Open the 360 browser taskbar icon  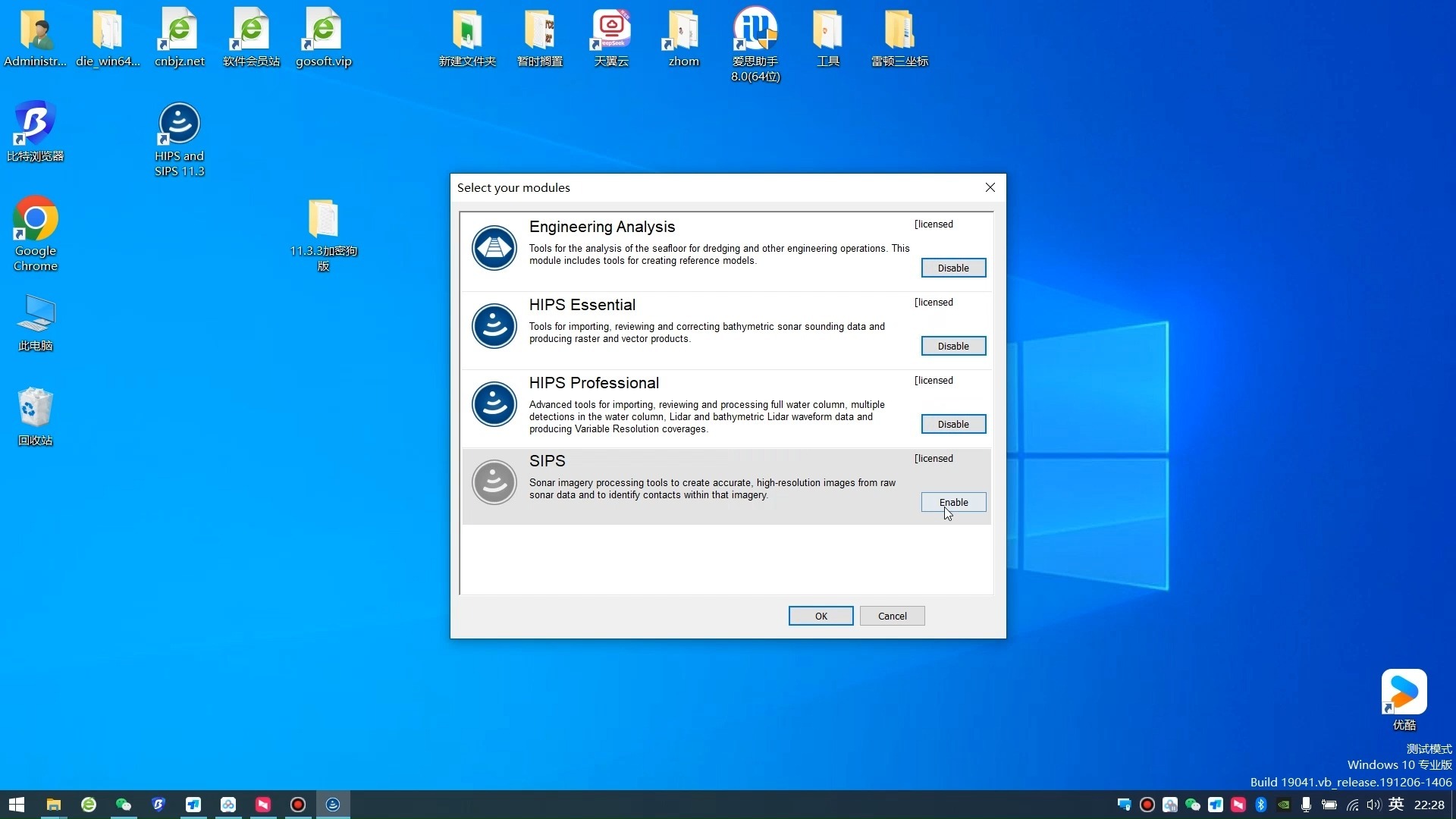pyautogui.click(x=89, y=805)
